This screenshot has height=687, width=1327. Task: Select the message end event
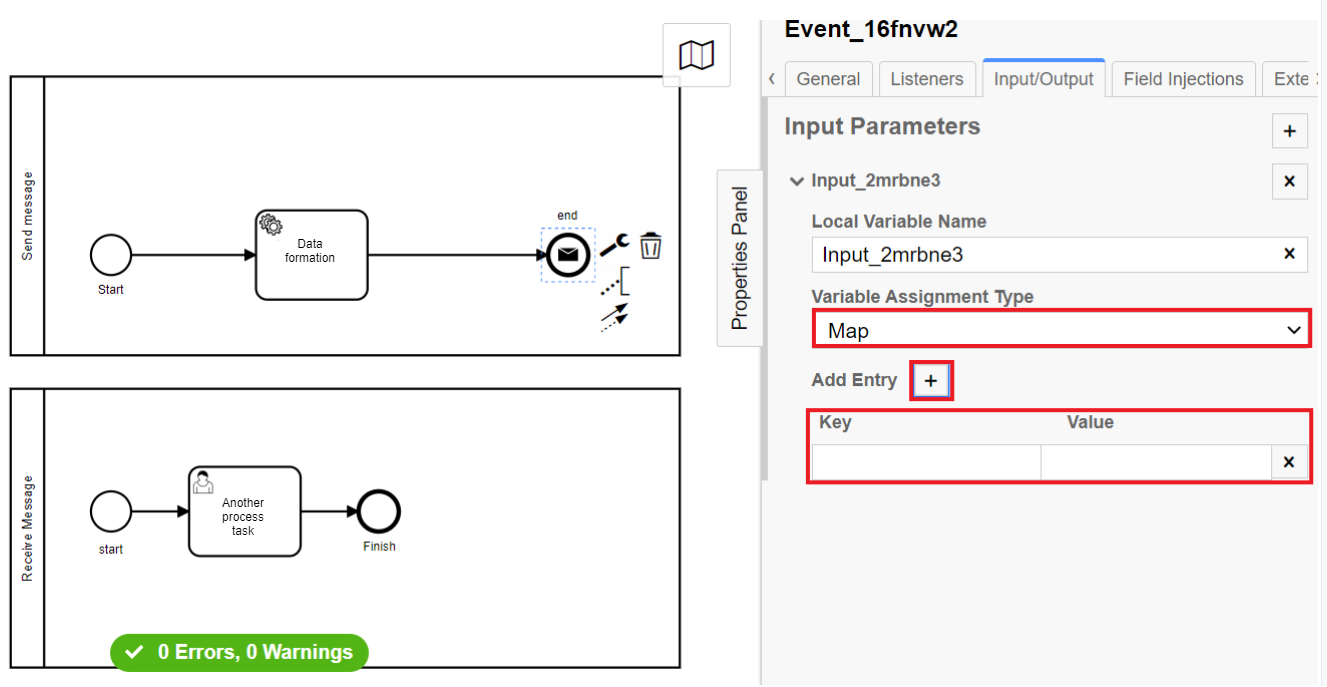point(568,255)
